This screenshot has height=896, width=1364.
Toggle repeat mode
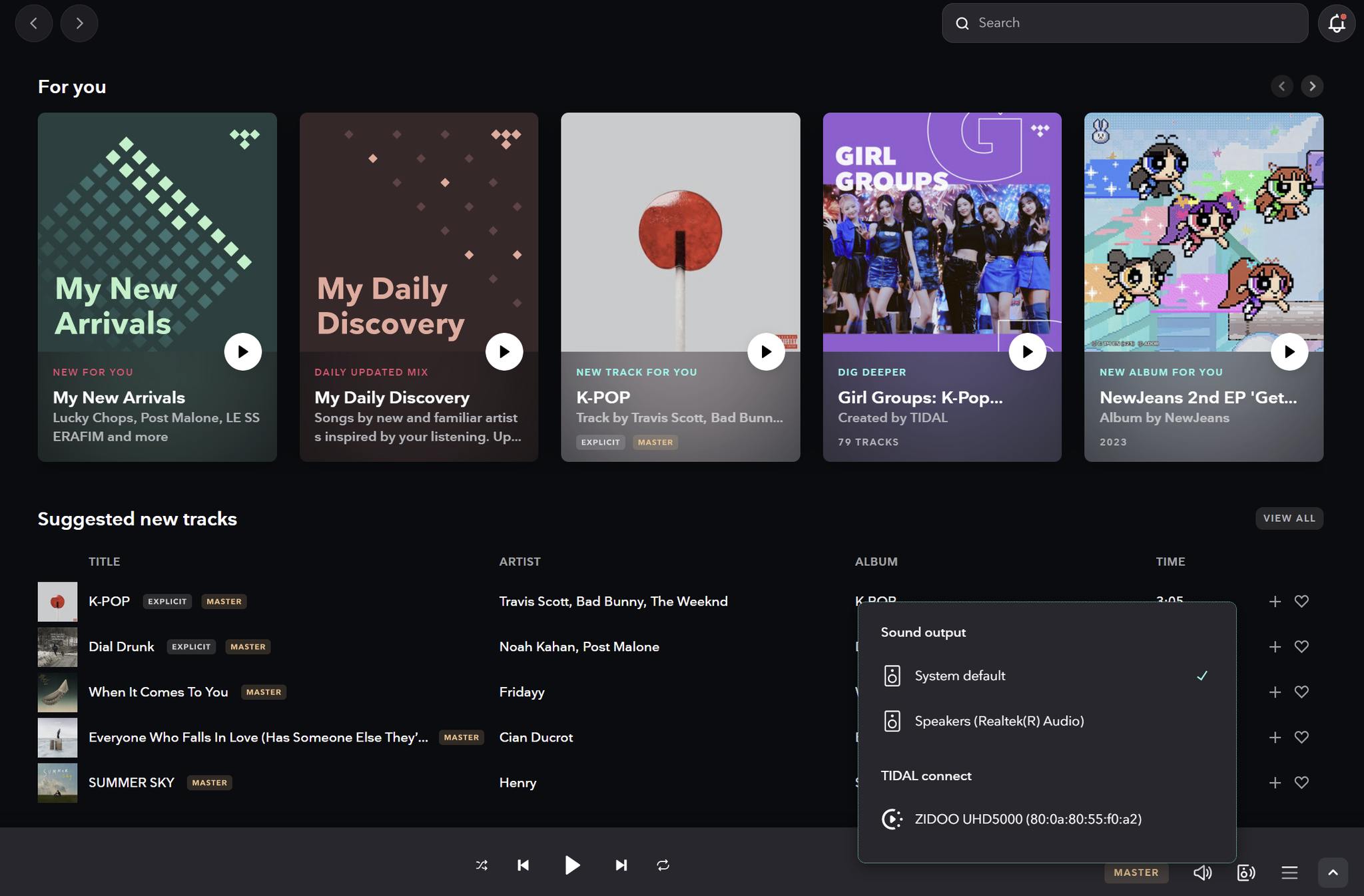663,865
